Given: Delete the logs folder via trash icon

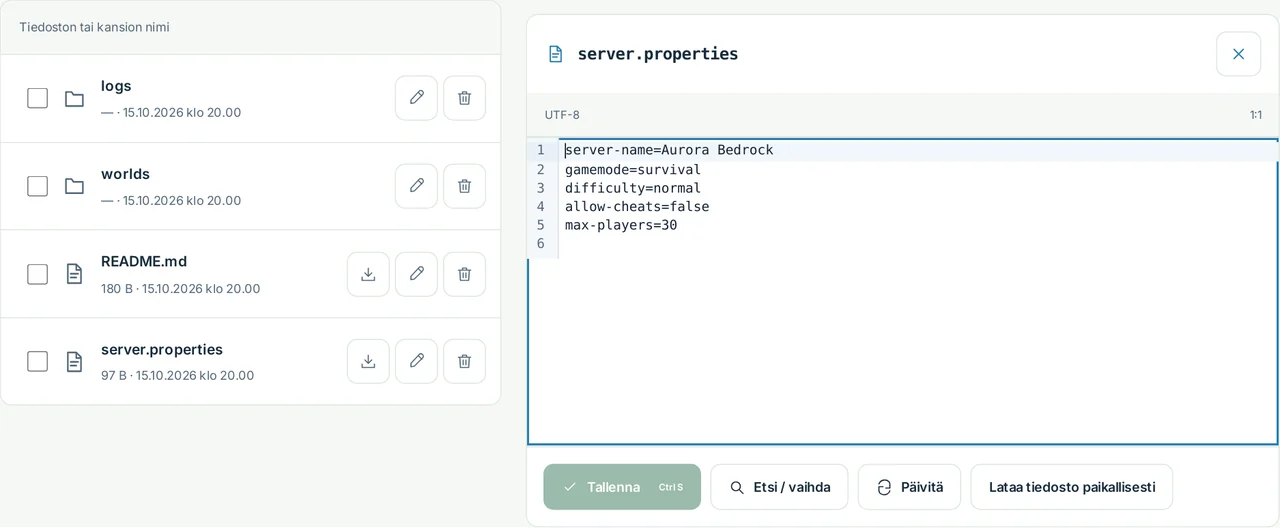Looking at the screenshot, I should (x=464, y=98).
